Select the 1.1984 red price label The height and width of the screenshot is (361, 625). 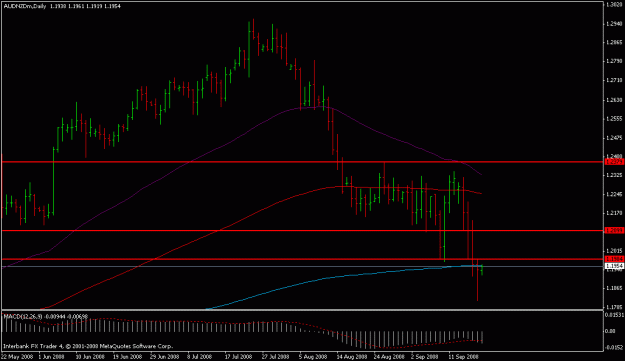[x=614, y=259]
